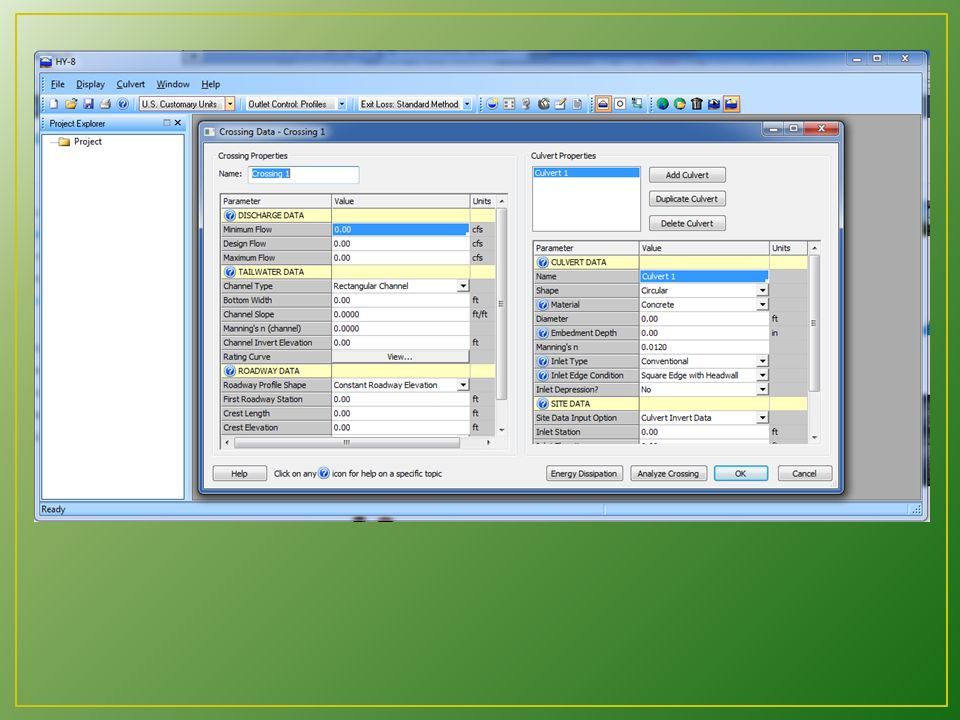
Task: Open the Outlet Control: Profiles dropdown
Action: (342, 104)
